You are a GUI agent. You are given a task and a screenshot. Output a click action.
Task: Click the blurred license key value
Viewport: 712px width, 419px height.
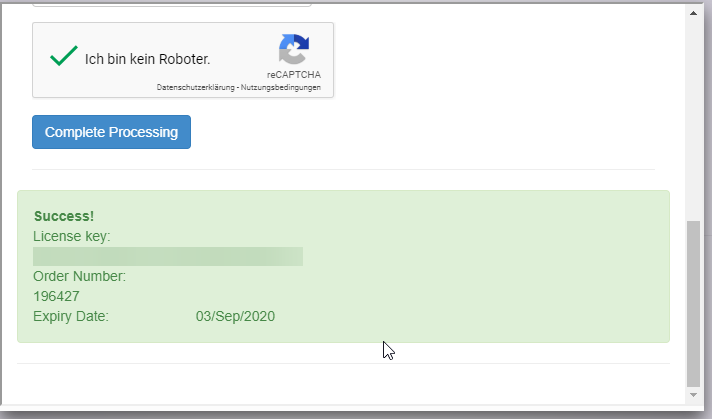tap(167, 257)
